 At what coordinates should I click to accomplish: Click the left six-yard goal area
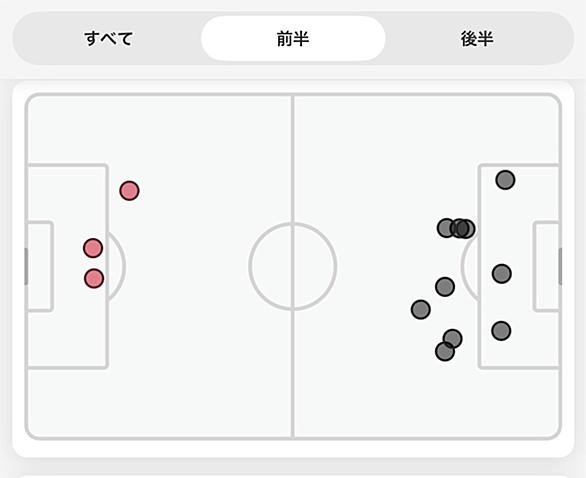[x=40, y=266]
